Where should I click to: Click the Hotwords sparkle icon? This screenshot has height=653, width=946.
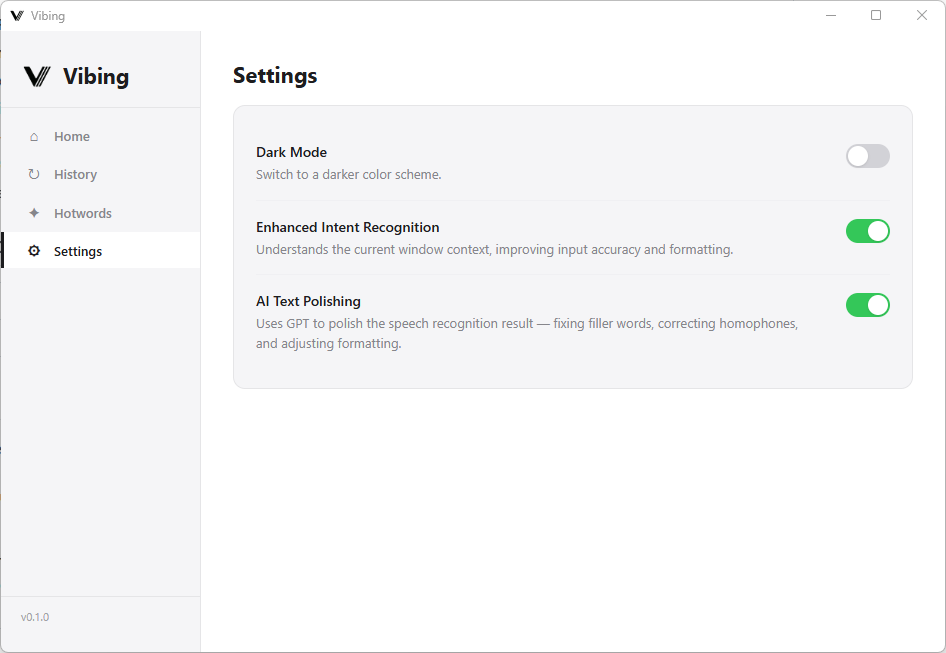[34, 213]
